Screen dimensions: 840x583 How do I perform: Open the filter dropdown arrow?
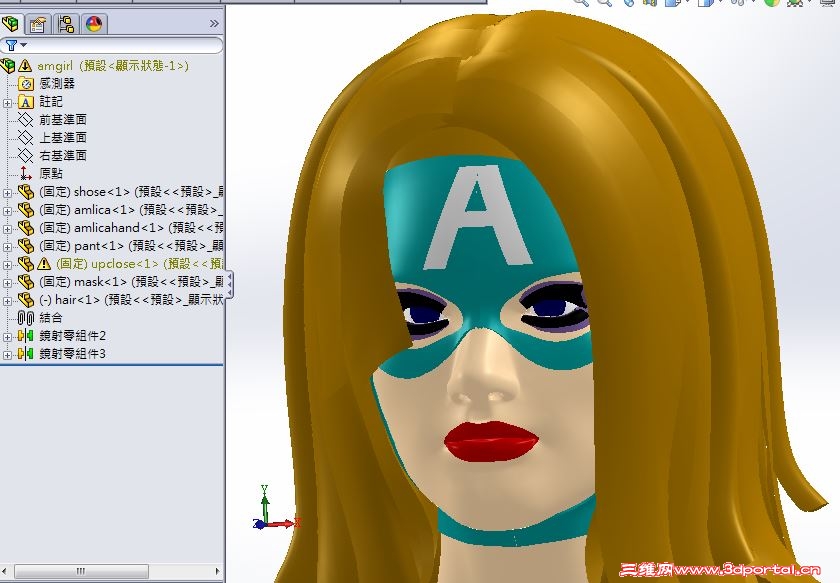click(x=23, y=45)
